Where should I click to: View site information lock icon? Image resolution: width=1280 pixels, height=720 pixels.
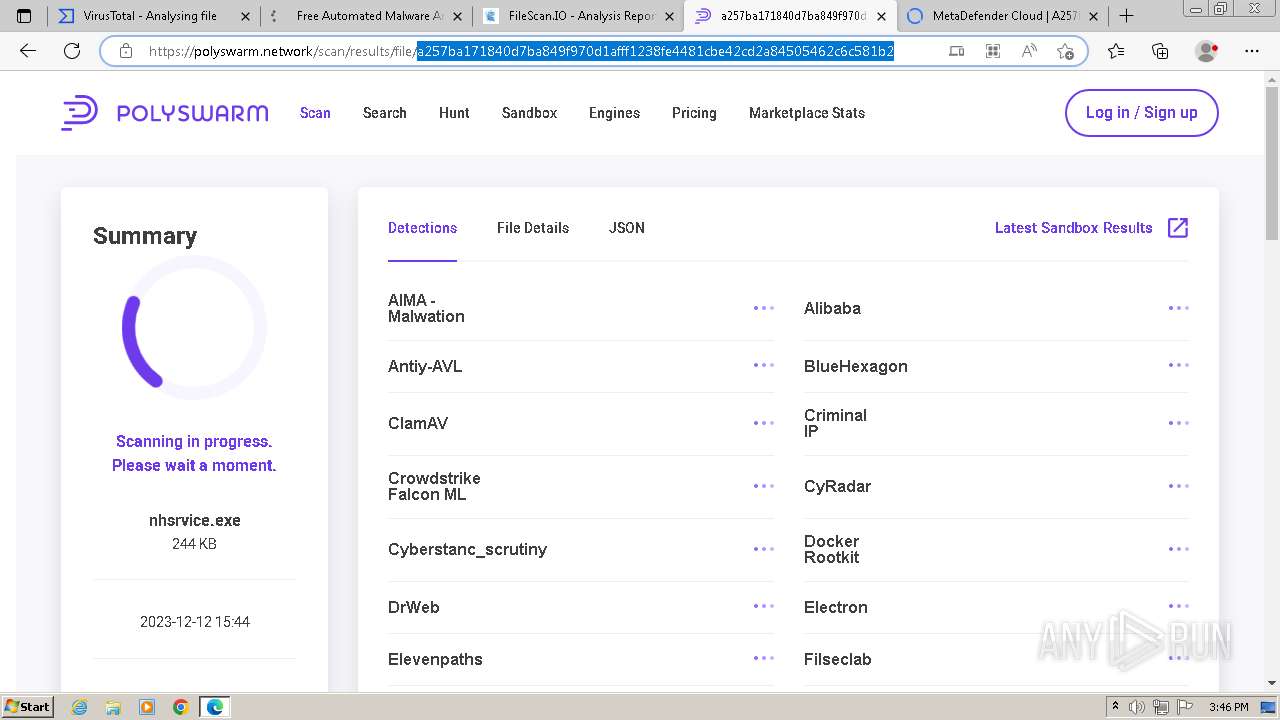pyautogui.click(x=126, y=51)
